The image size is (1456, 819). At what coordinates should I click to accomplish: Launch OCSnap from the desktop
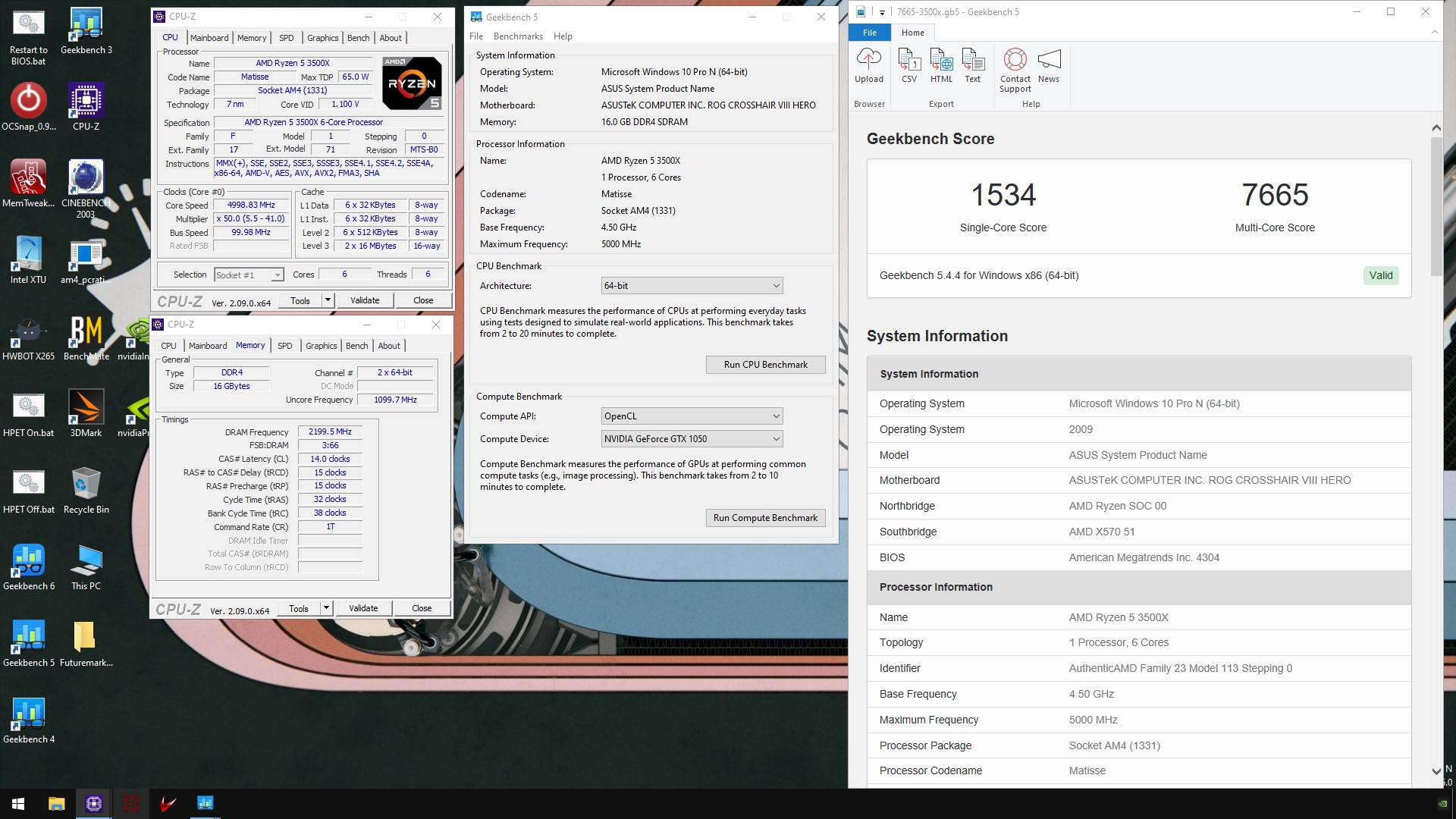(x=29, y=107)
